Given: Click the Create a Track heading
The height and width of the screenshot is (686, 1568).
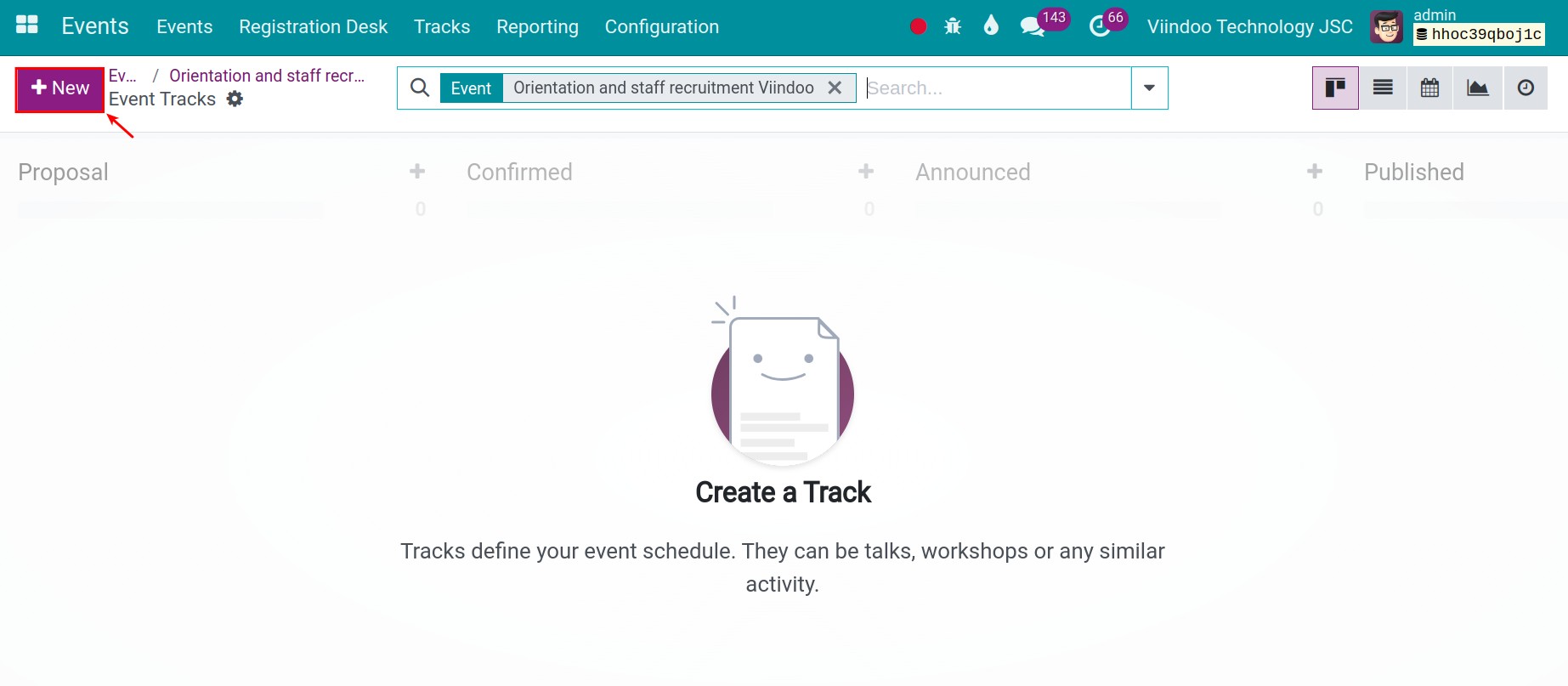Looking at the screenshot, I should click(783, 492).
